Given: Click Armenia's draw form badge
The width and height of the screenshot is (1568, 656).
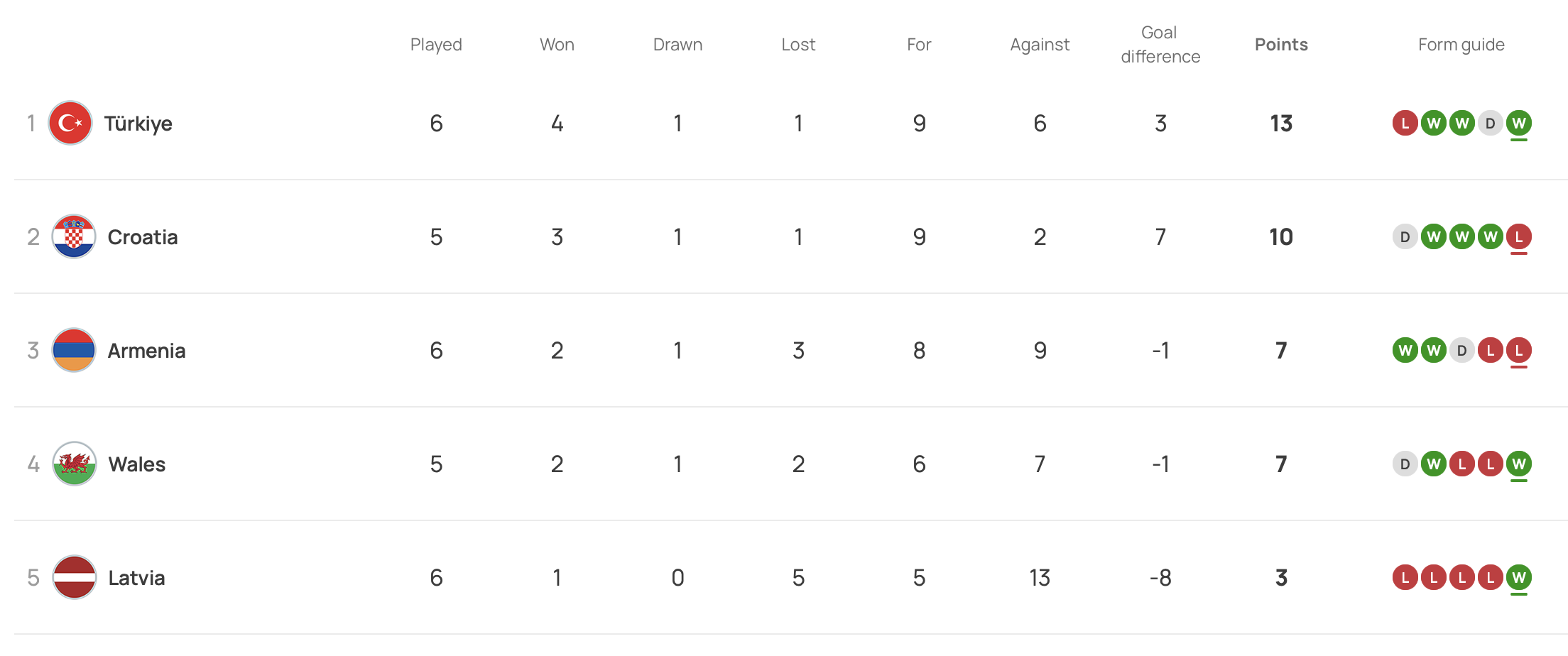Looking at the screenshot, I should click(x=1461, y=351).
